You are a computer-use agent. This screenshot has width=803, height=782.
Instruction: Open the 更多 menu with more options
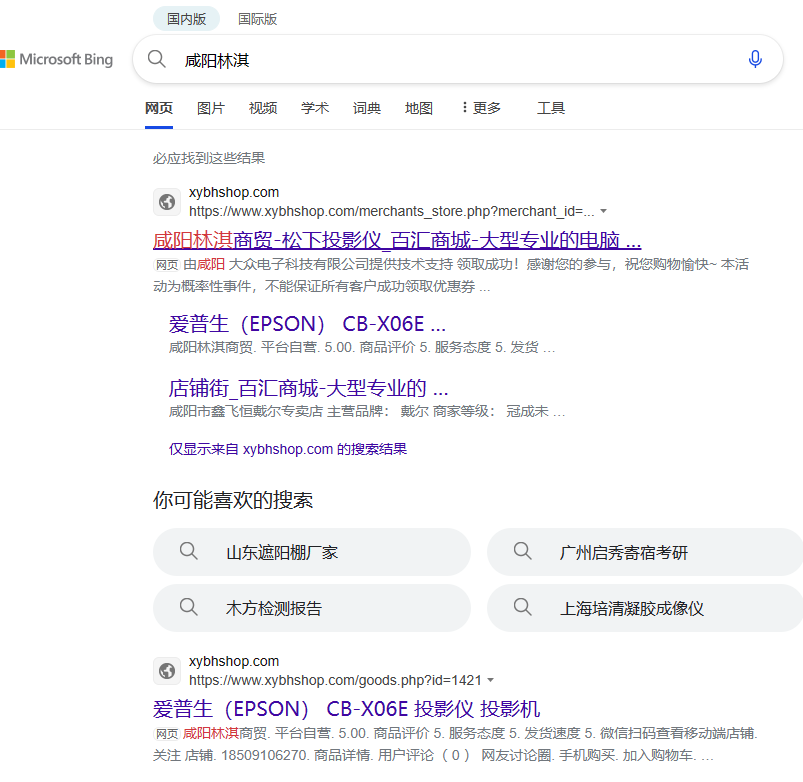[x=481, y=108]
